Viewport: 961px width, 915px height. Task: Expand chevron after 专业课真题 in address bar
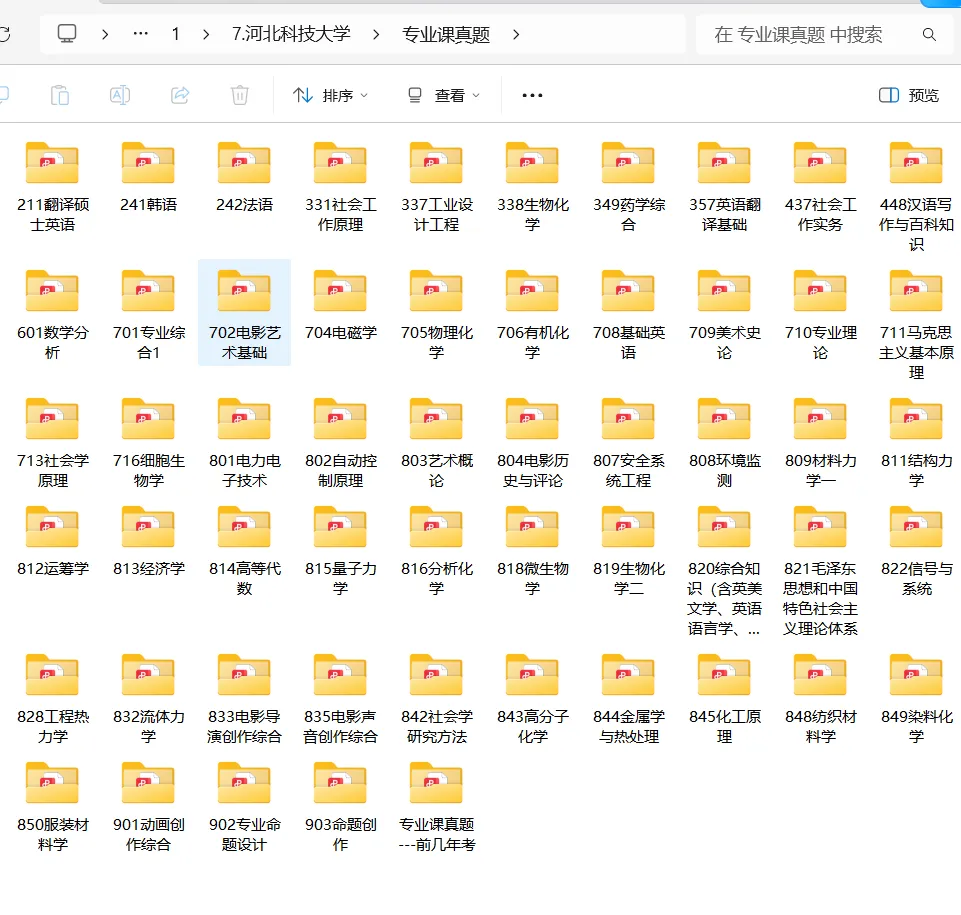516,34
